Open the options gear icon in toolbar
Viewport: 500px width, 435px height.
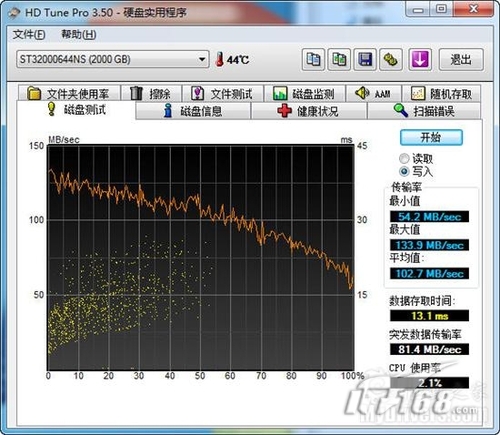click(391, 60)
